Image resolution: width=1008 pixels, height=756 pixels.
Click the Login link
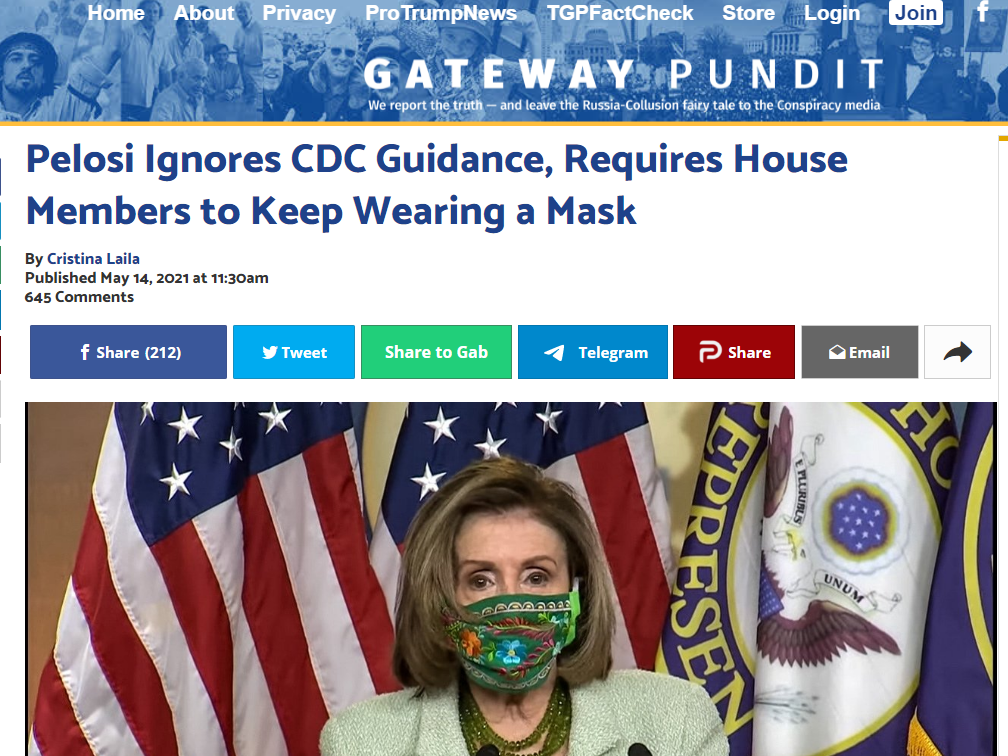(832, 13)
